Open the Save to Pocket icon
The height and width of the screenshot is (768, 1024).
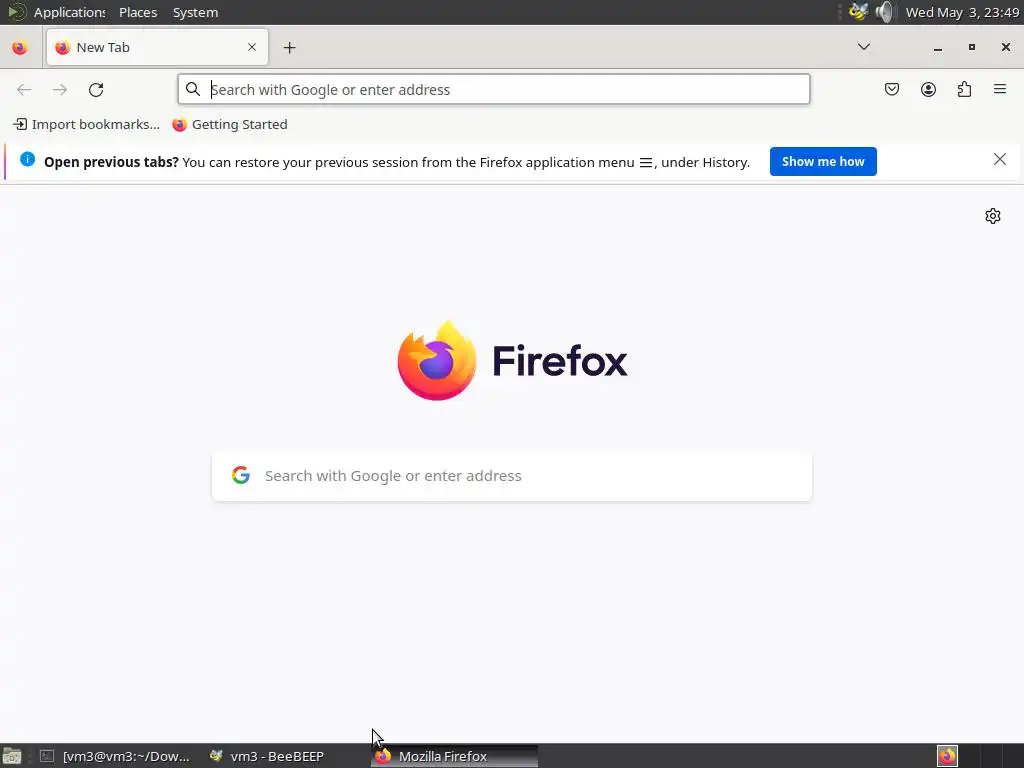click(891, 89)
